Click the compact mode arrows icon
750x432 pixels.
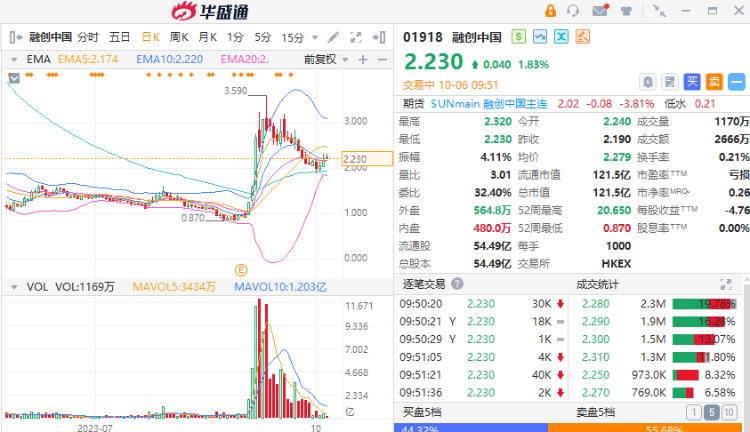tap(660, 11)
